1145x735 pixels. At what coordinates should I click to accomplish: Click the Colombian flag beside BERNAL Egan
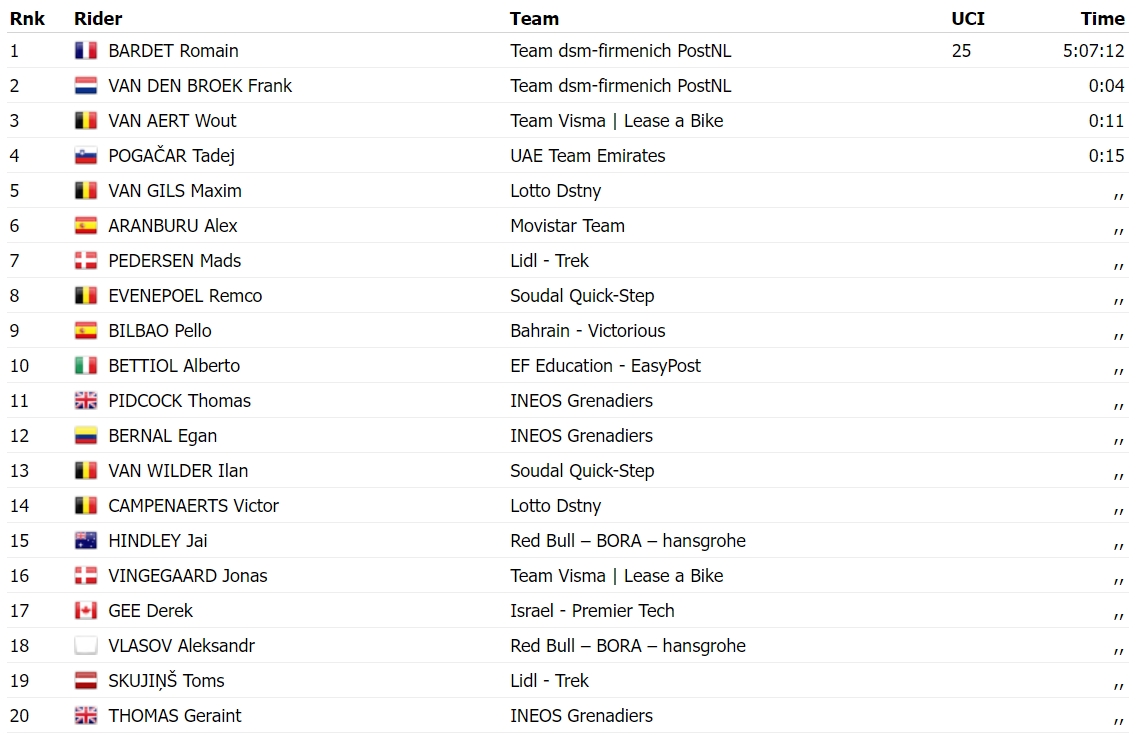click(85, 436)
